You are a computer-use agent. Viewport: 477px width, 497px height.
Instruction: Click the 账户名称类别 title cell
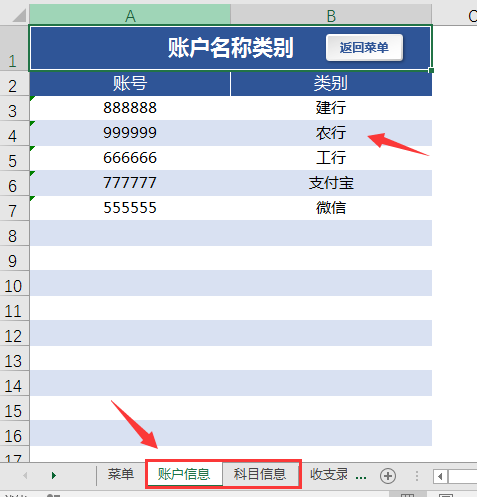click(231, 48)
